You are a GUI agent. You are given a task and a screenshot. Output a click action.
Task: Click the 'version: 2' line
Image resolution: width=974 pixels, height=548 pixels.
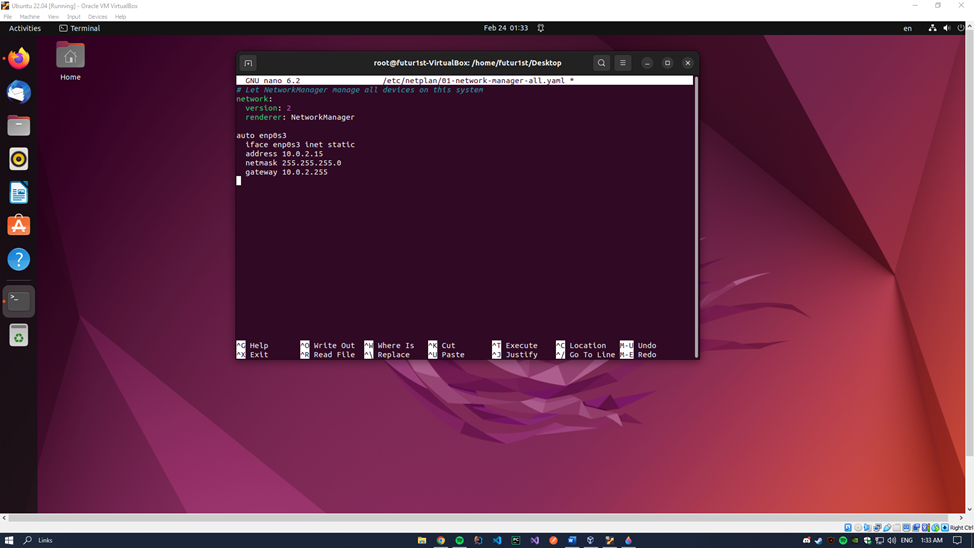[268, 108]
